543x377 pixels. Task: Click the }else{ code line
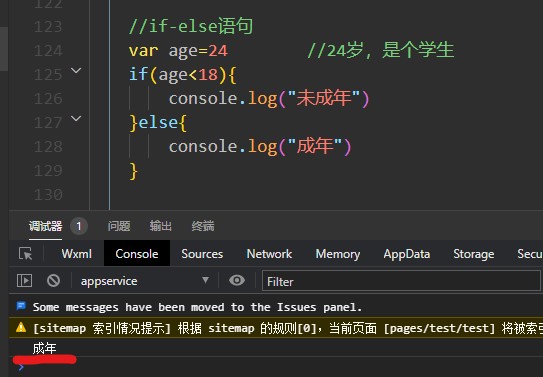[158, 123]
